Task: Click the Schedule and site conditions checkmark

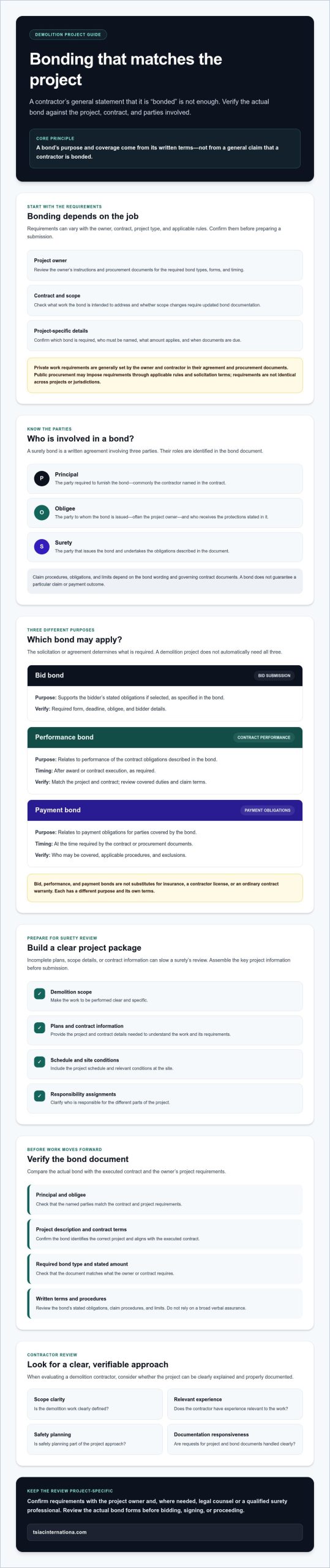Action: (40, 1062)
